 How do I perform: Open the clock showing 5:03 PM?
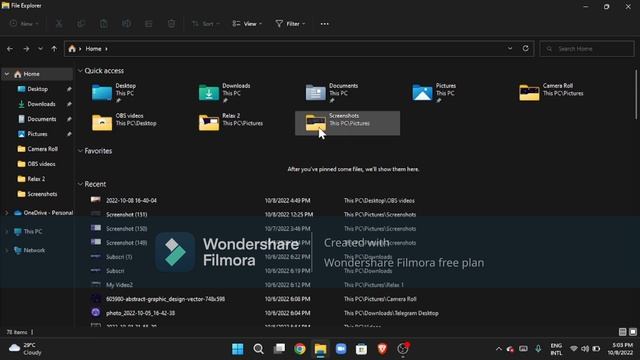click(620, 349)
